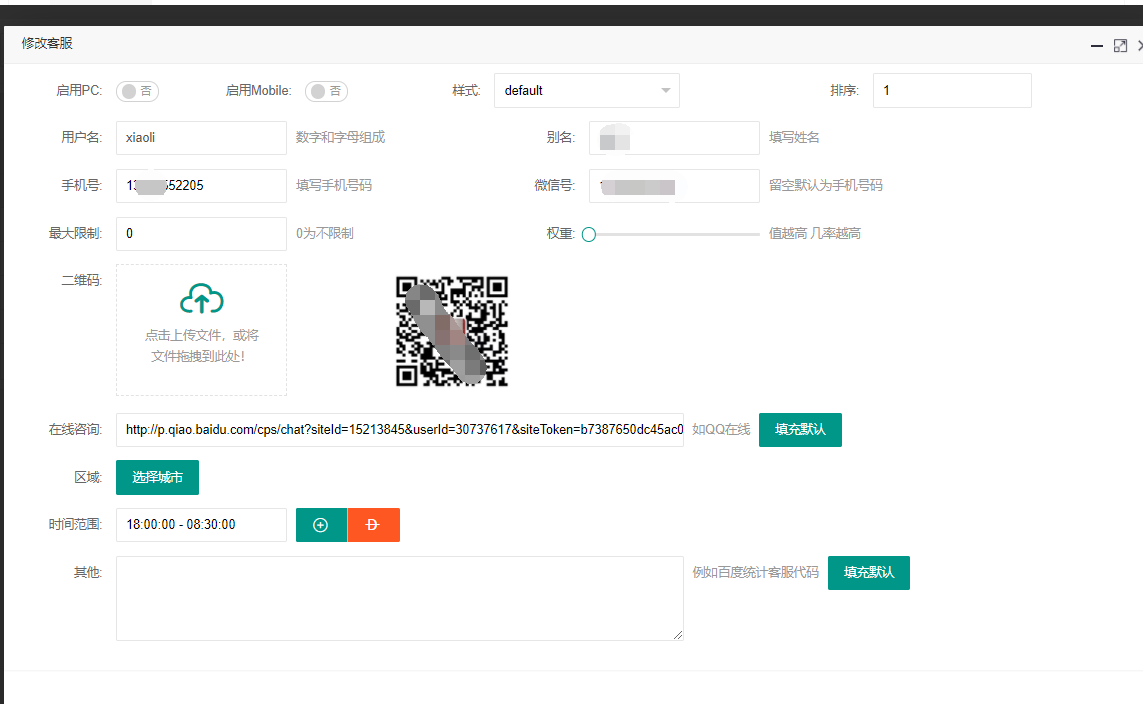
Task: Click 填充默认 beside 其他 textarea
Action: pos(869,573)
